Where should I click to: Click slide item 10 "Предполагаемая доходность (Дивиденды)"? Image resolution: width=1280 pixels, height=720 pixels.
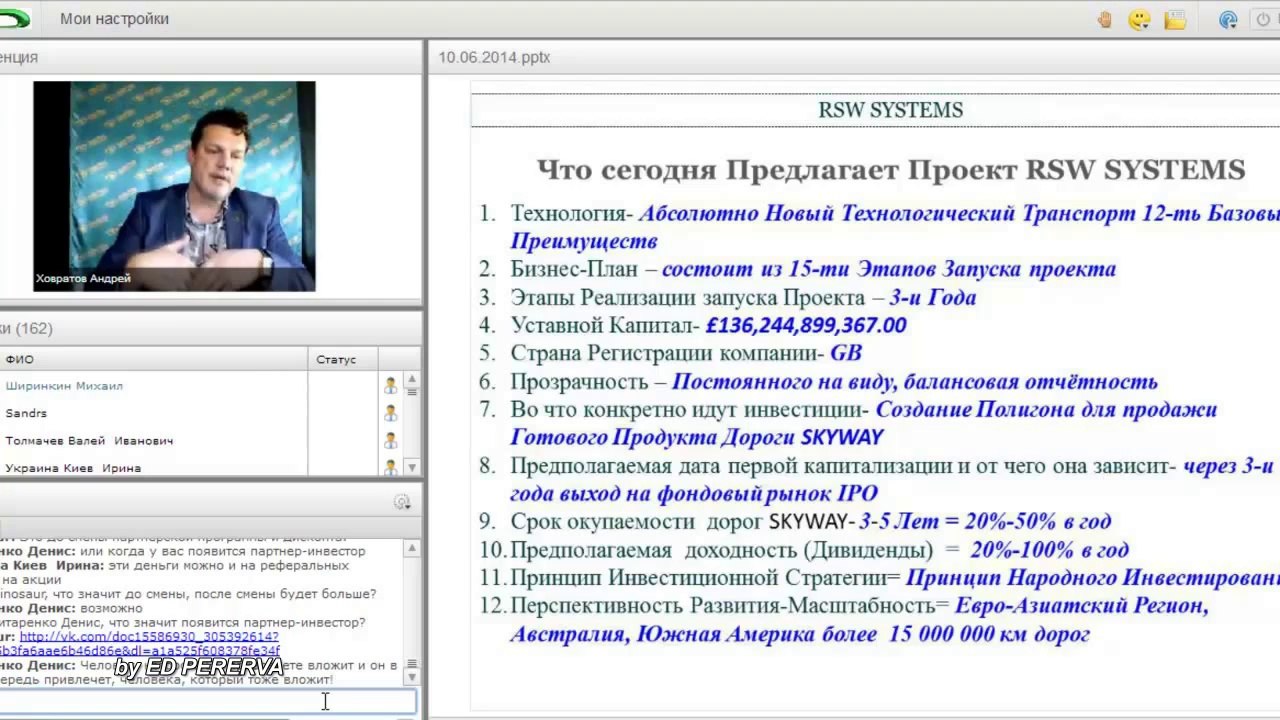722,549
